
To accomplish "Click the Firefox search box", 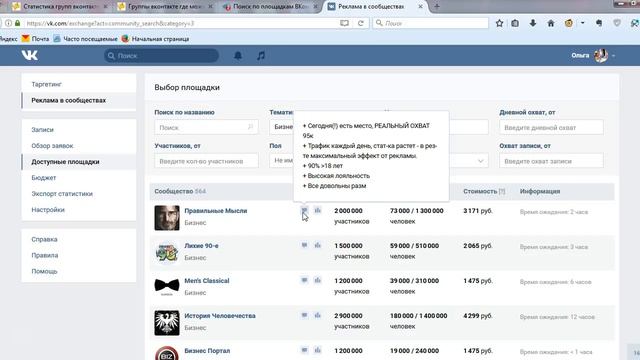I will pos(430,23).
